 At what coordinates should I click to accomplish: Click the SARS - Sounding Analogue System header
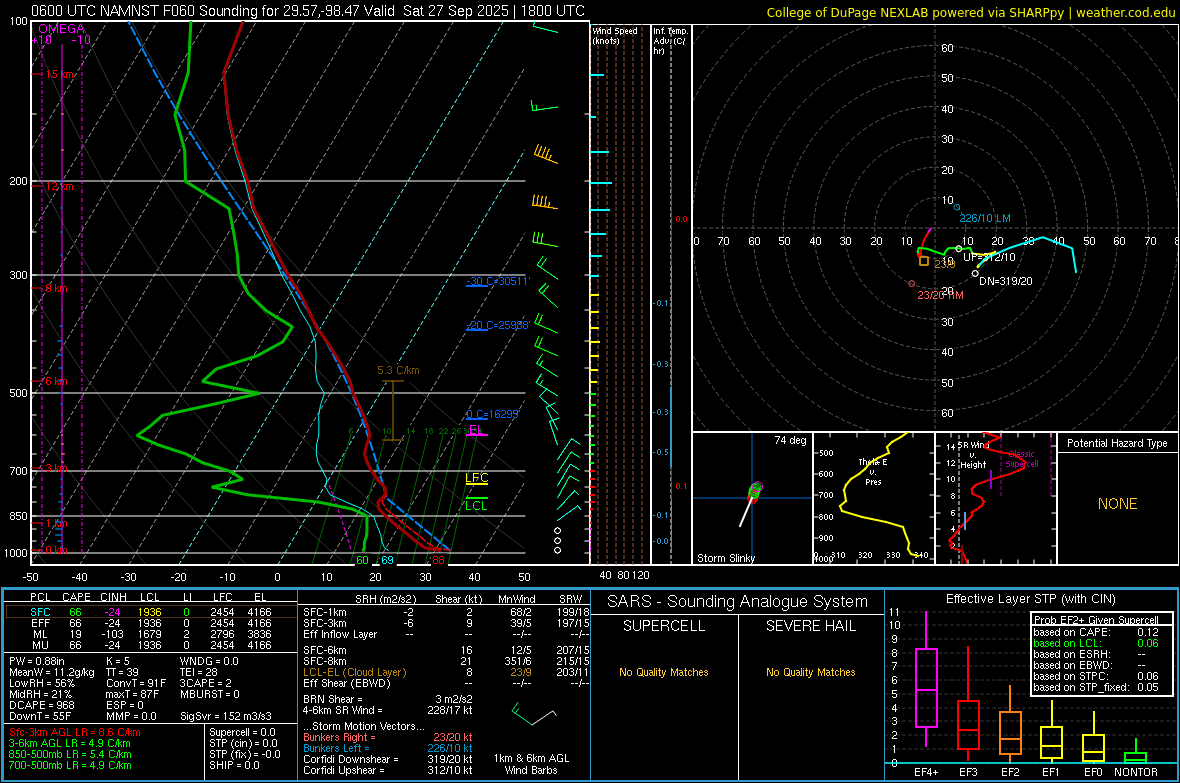click(x=738, y=602)
